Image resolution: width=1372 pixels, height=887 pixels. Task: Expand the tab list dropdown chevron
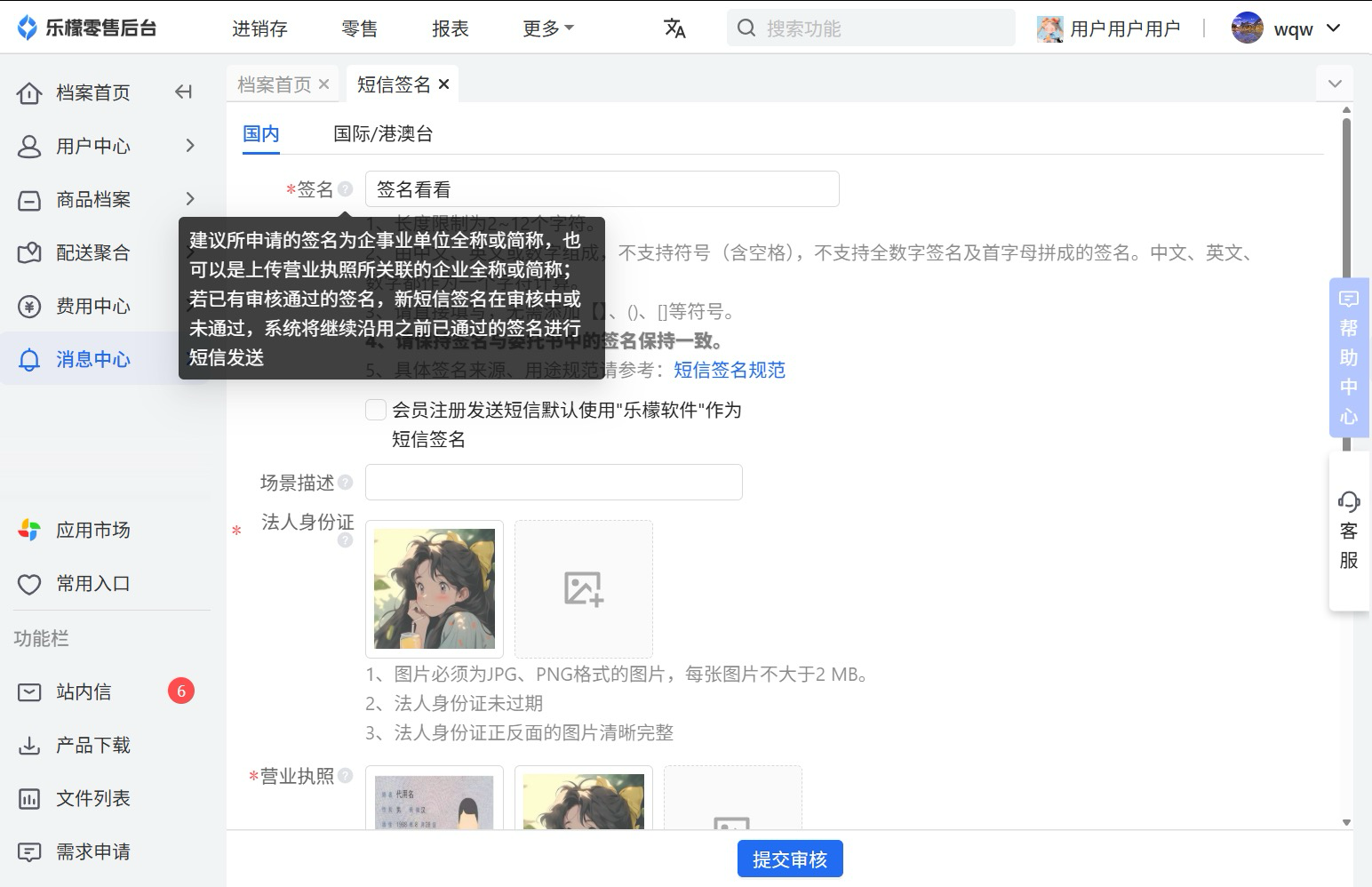click(x=1335, y=84)
